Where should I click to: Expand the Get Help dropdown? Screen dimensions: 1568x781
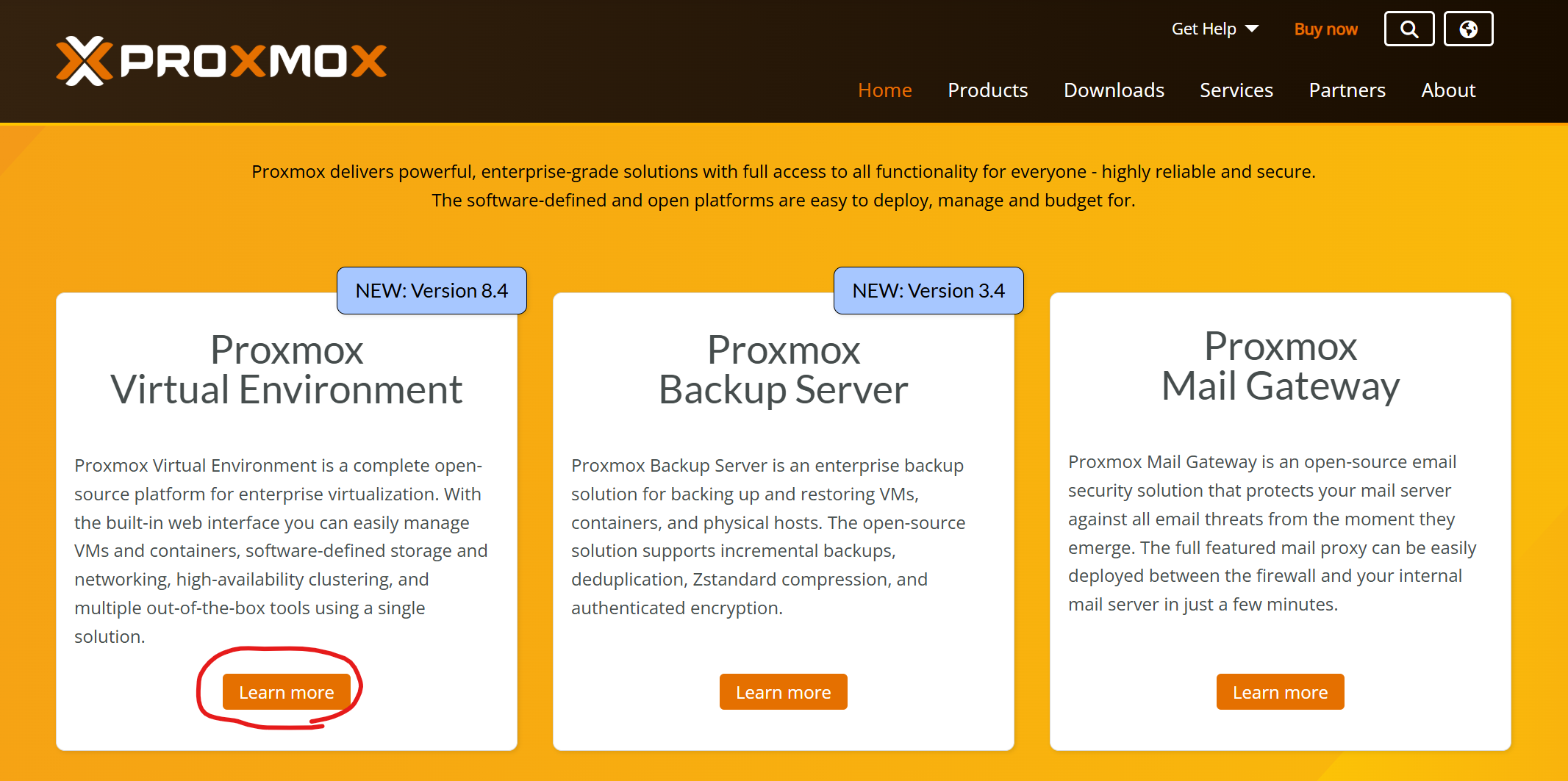[x=1215, y=29]
